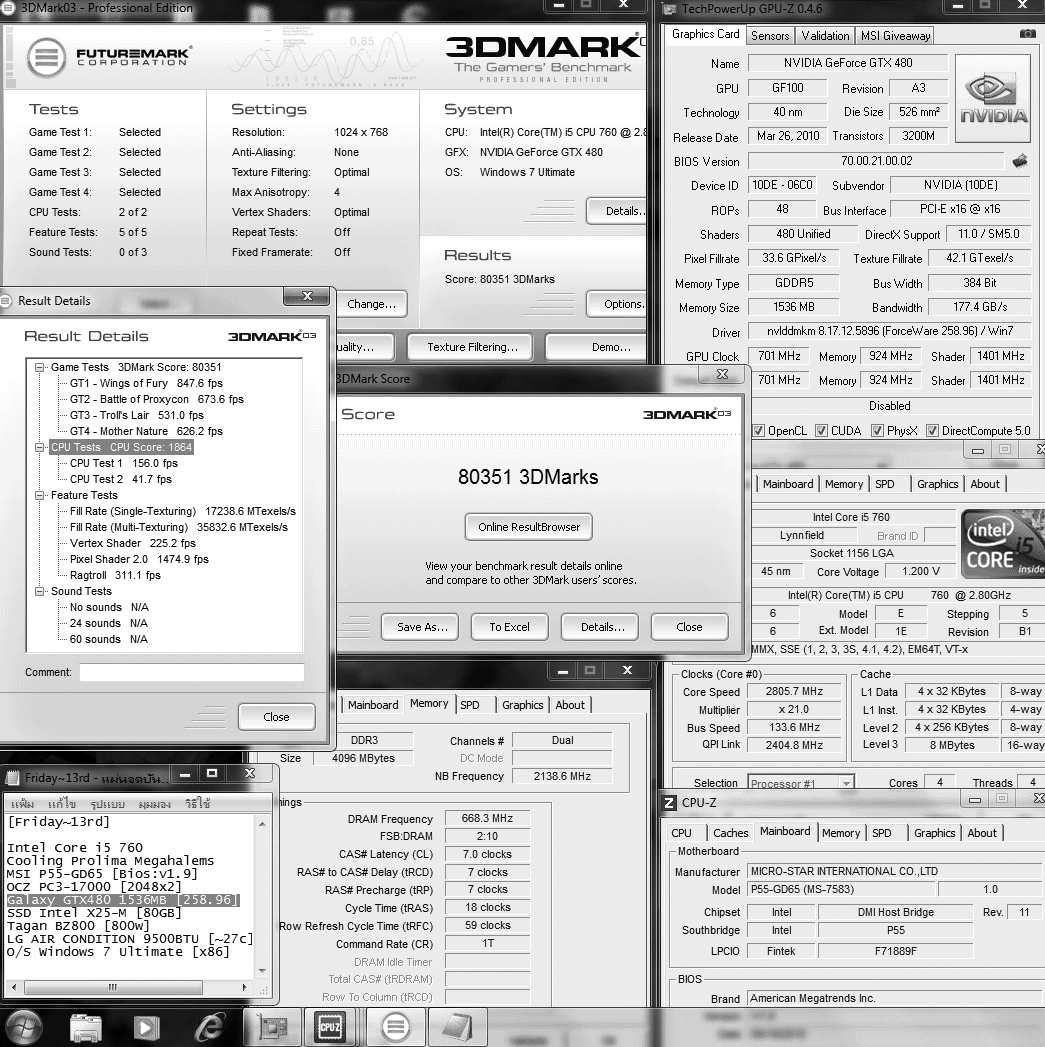Toggle the PhysX checkbox in GPU-Z

point(877,431)
